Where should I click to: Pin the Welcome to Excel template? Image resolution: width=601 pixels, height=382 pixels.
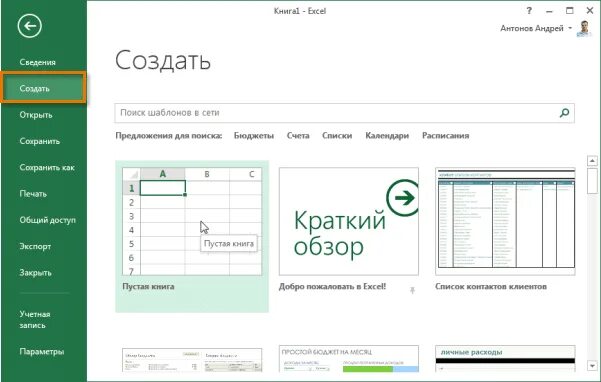click(x=412, y=290)
